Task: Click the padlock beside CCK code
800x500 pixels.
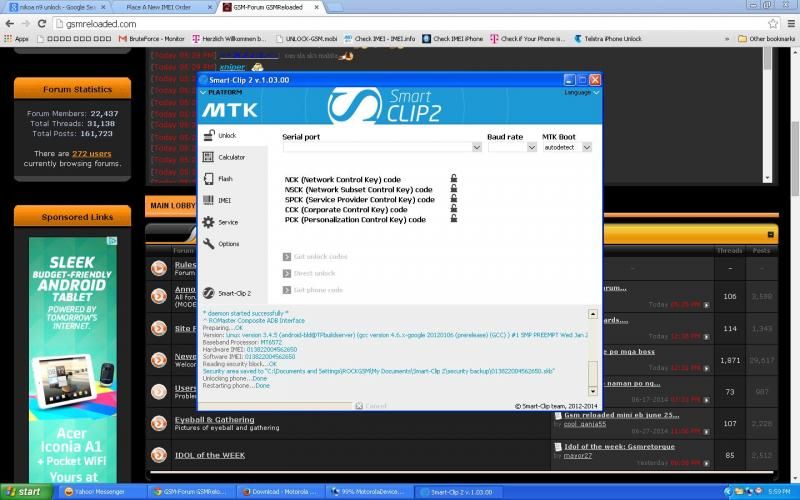Action: [x=454, y=208]
